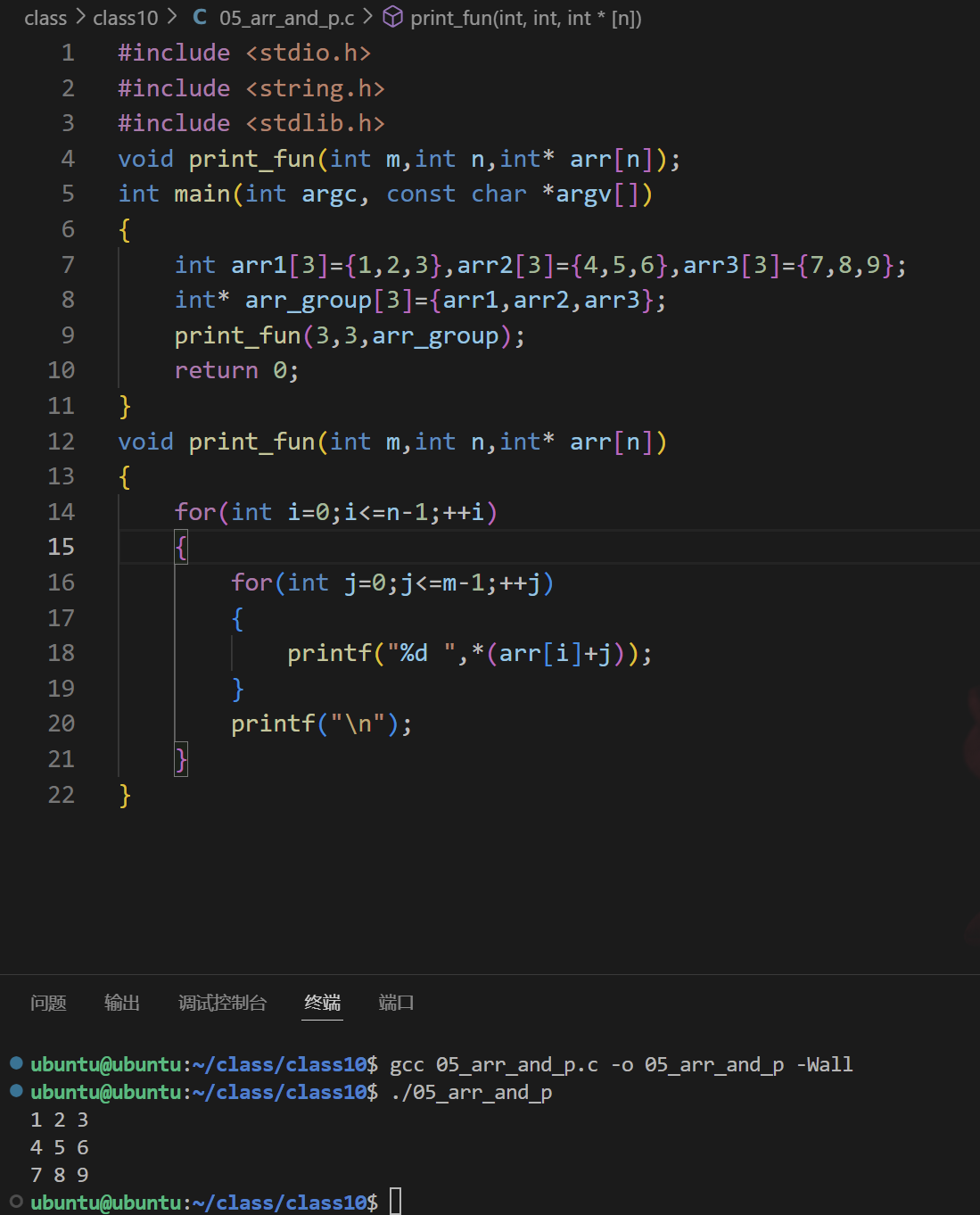
Task: Click the cube symbol icon before print_fun
Action: pos(393,18)
